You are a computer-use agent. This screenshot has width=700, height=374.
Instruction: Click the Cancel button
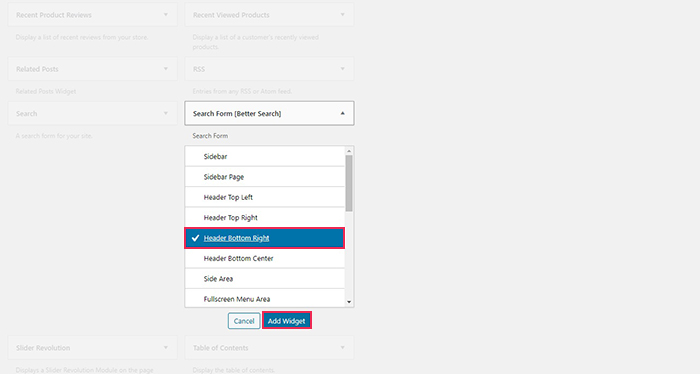(244, 320)
